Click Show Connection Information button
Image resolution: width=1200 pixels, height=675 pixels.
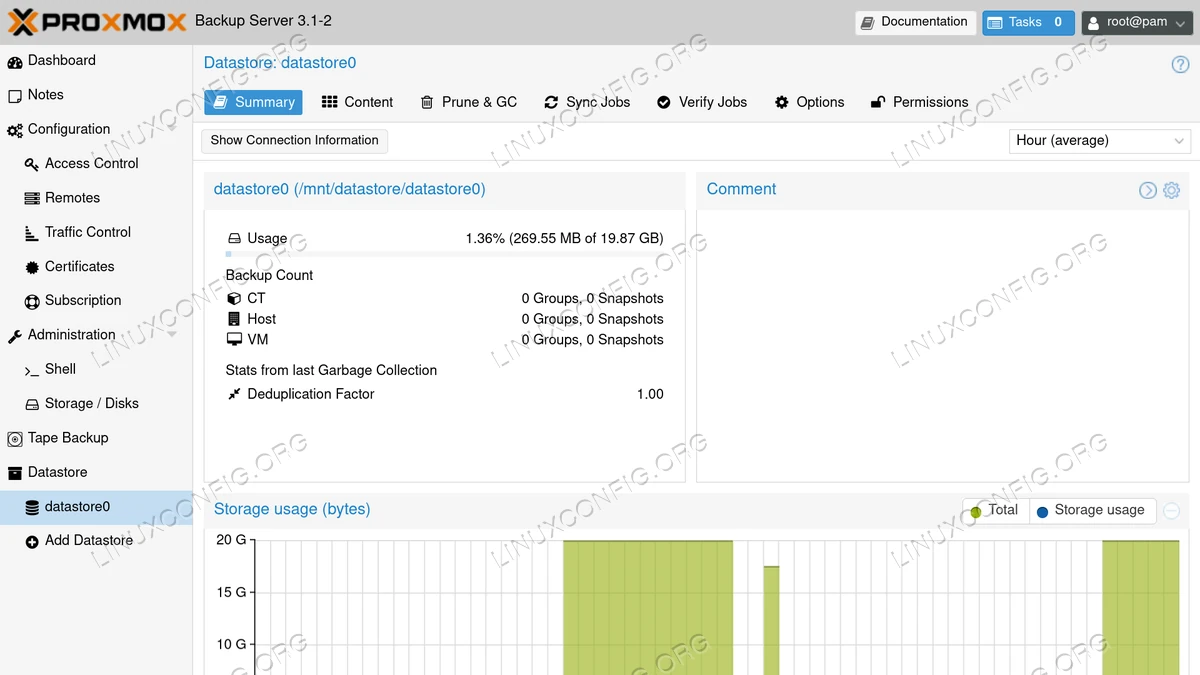[295, 141]
